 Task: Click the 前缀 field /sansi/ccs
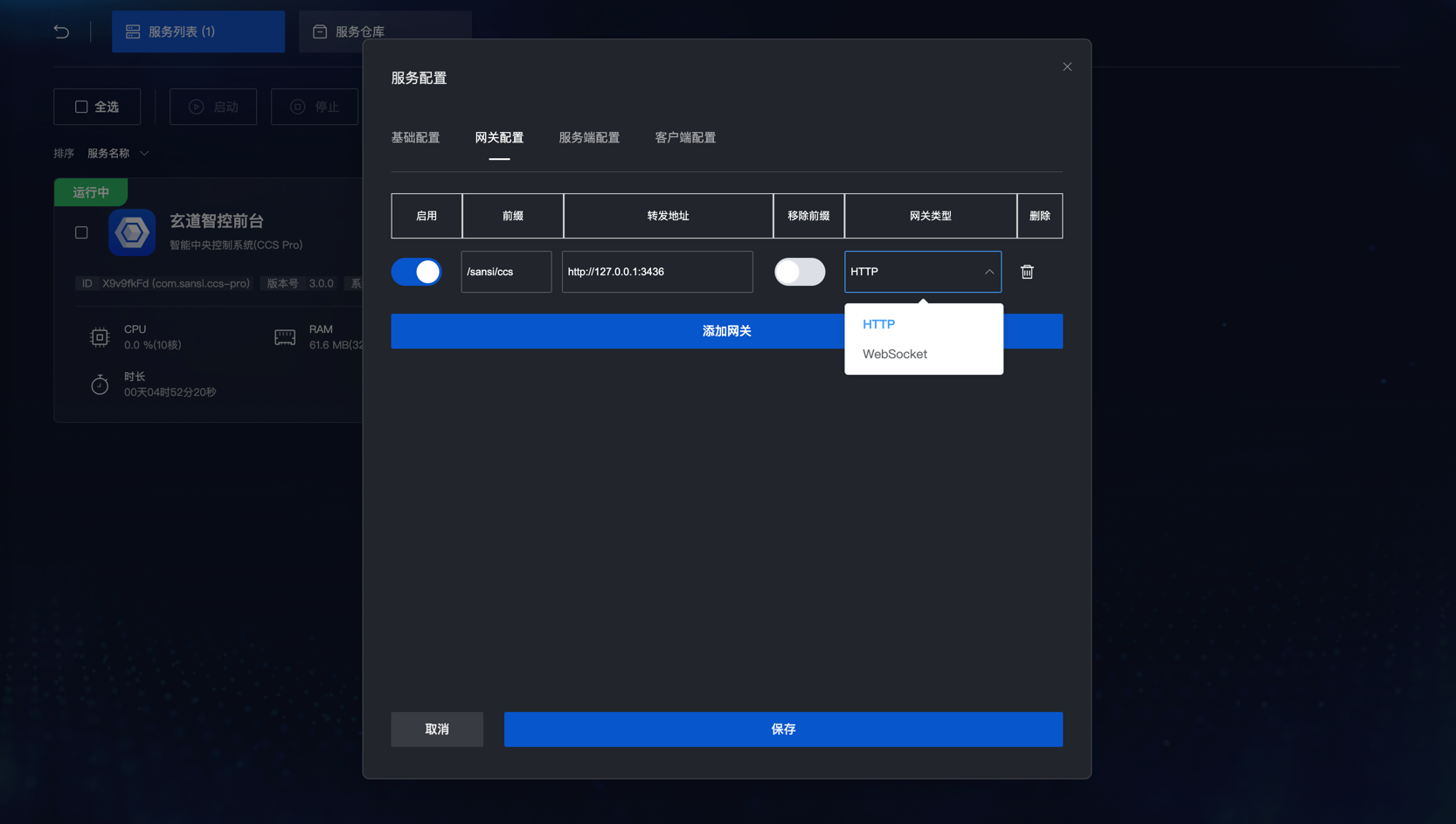click(506, 272)
